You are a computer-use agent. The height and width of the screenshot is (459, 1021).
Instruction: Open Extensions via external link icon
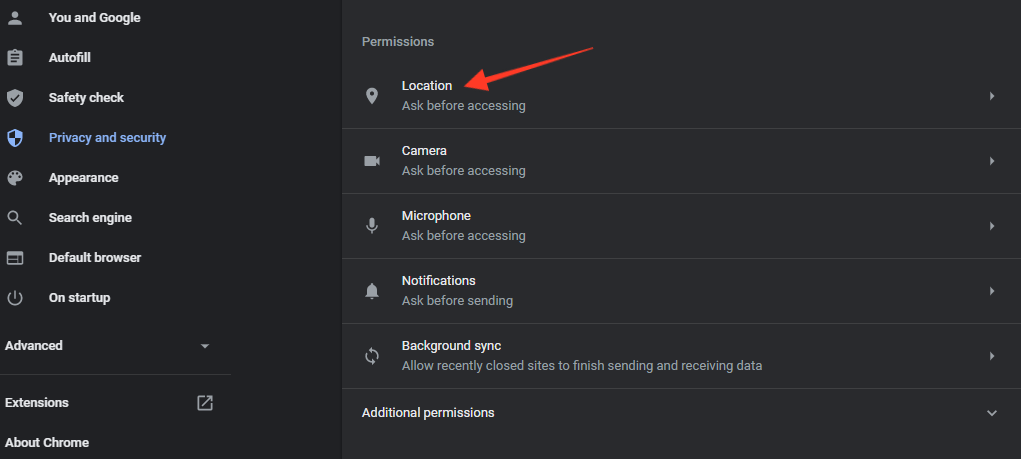click(205, 403)
